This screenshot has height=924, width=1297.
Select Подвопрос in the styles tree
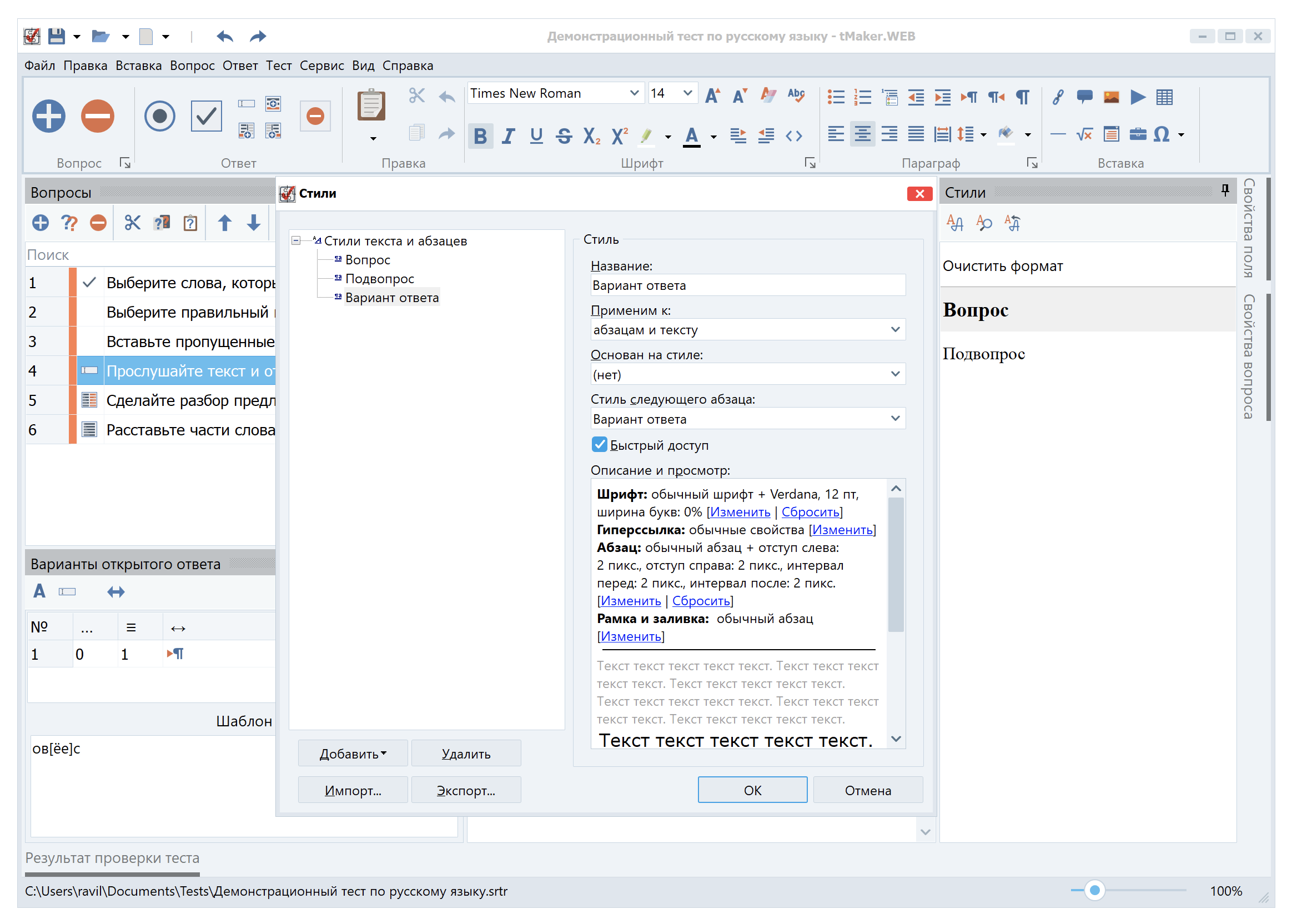point(380,279)
